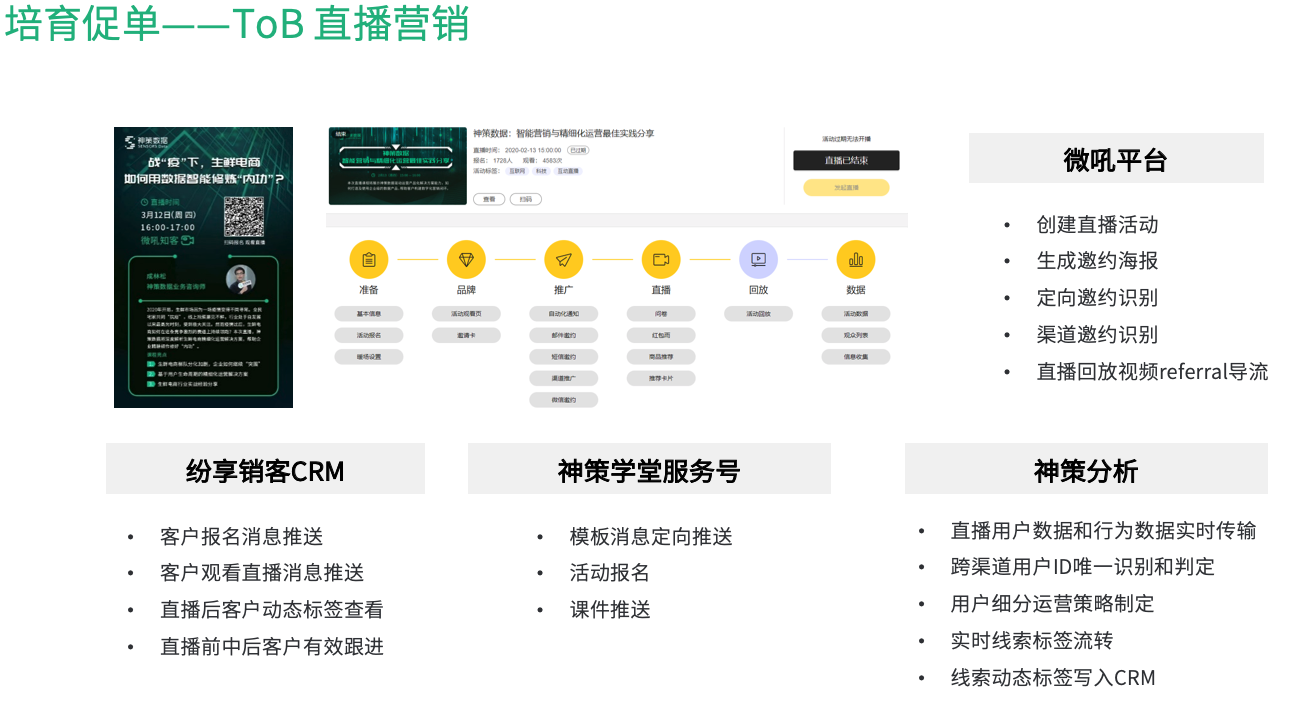Screen dimensions: 1292x705
Task: Click the green livestream invitation poster
Action: tap(203, 267)
